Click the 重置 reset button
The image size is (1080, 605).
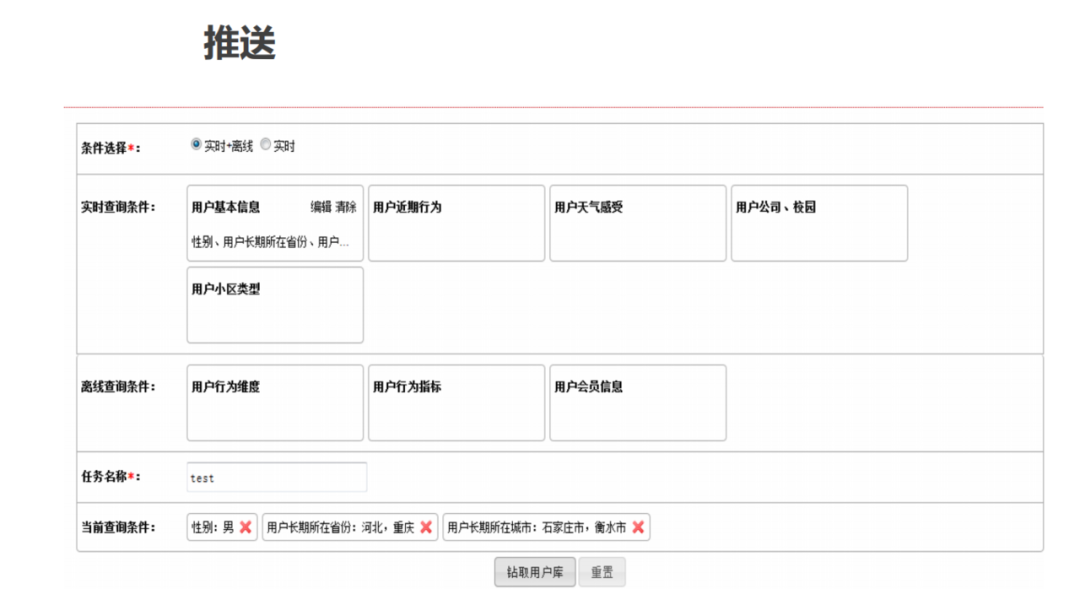click(x=600, y=571)
